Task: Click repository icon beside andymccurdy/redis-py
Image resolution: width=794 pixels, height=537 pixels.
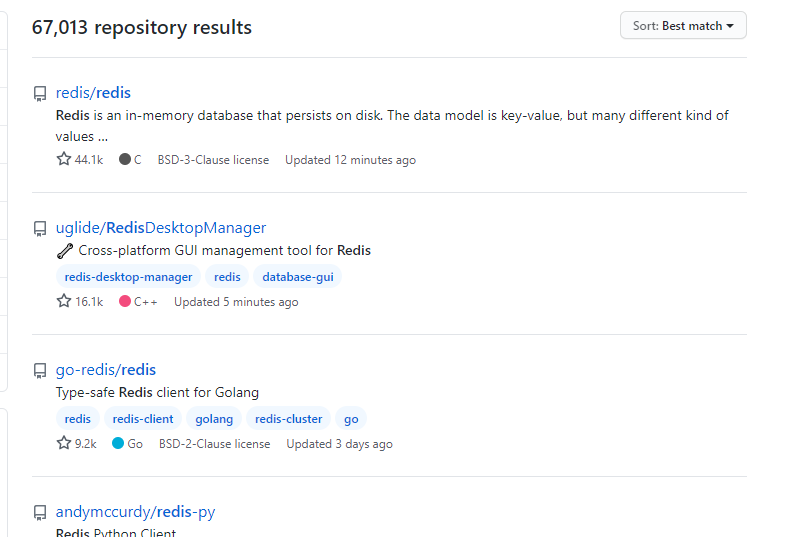Action: (40, 513)
